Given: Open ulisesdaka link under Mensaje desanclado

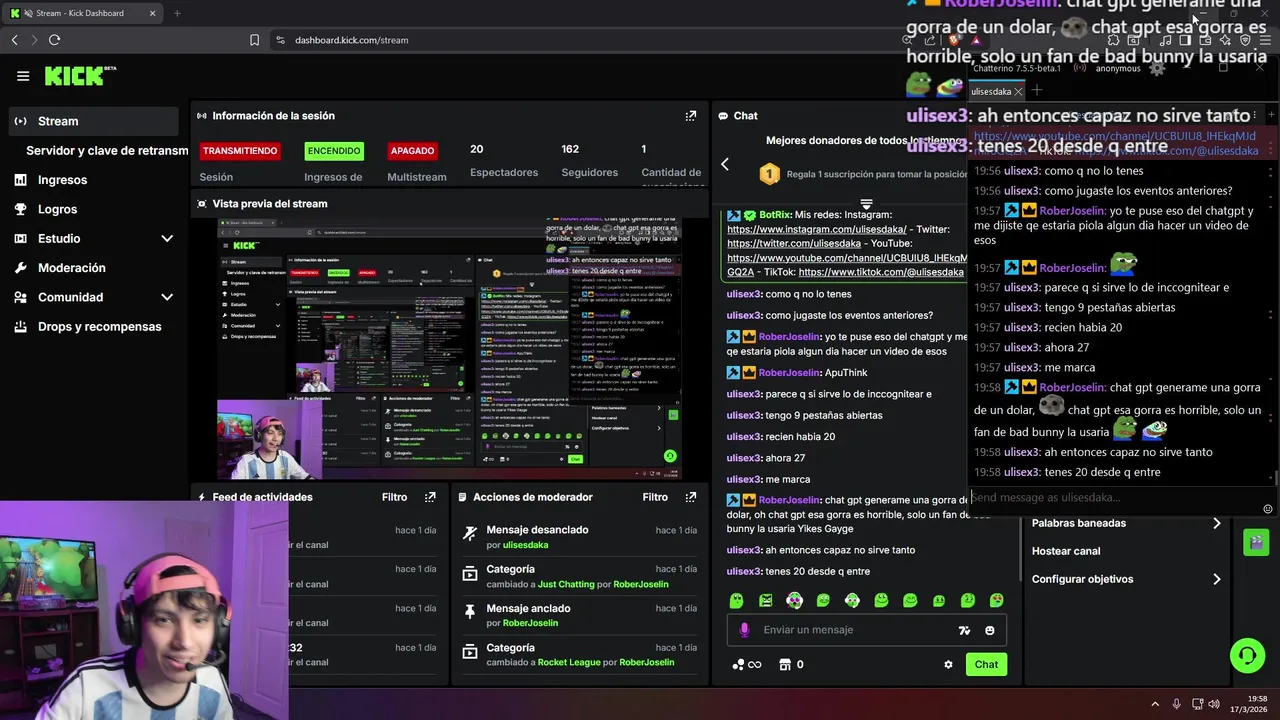Looking at the screenshot, I should pyautogui.click(x=525, y=545).
